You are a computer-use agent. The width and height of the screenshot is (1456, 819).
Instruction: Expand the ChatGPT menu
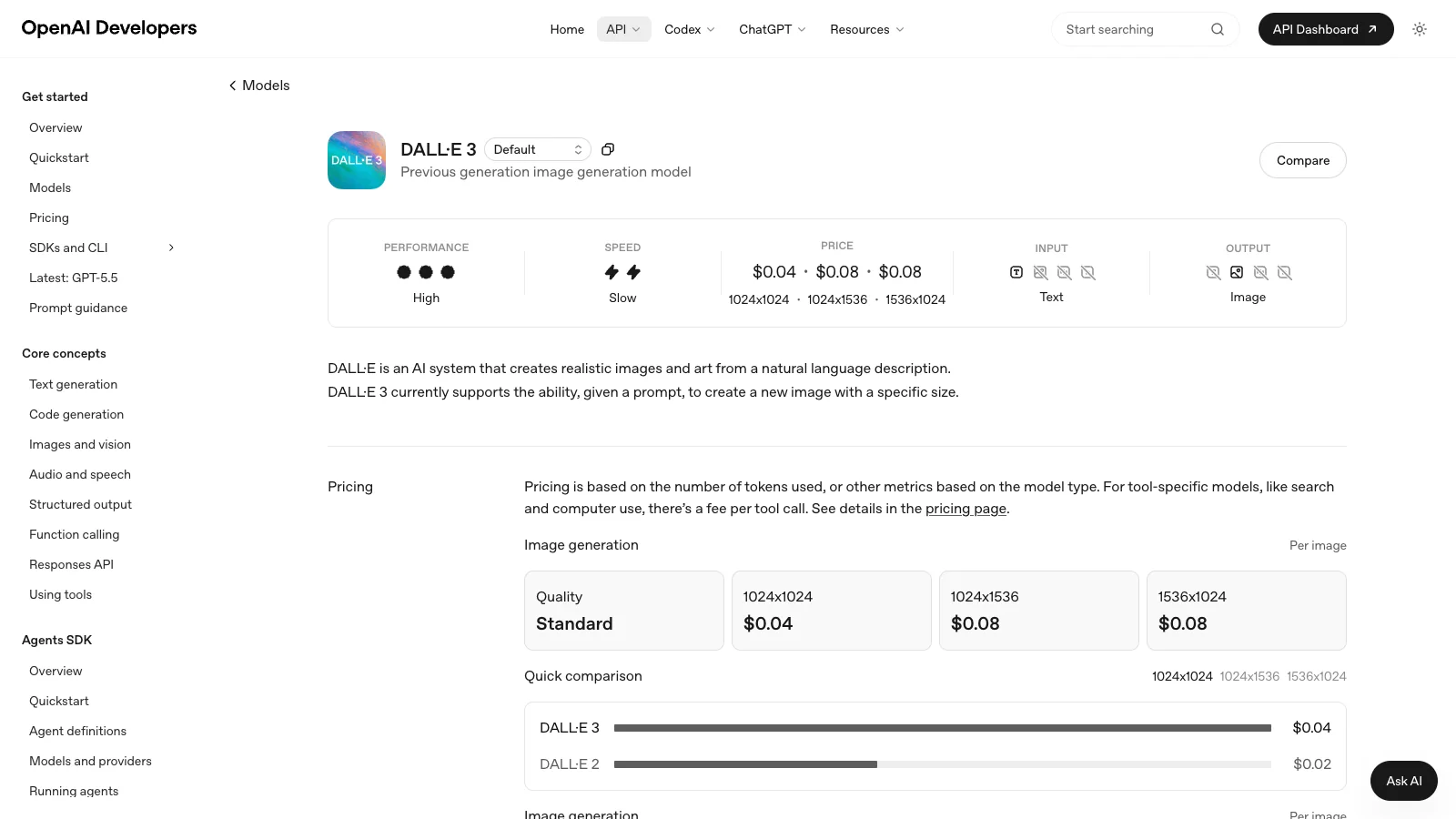click(773, 29)
